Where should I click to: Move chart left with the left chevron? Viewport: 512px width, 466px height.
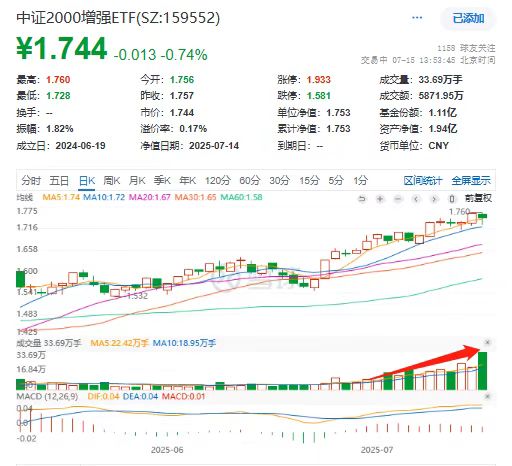[416, 199]
